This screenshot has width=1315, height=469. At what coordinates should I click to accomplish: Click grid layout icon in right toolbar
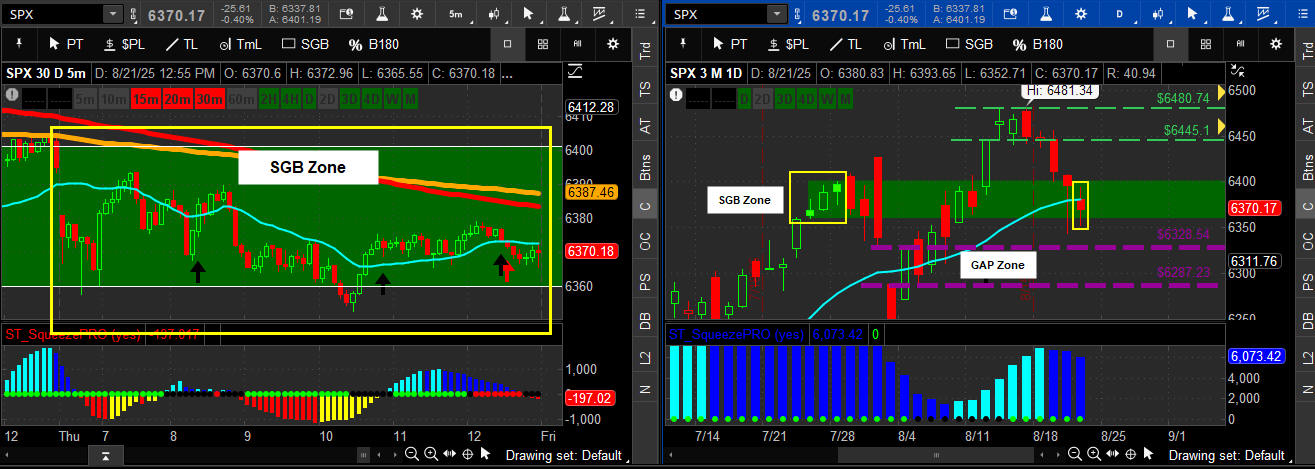pos(1205,44)
